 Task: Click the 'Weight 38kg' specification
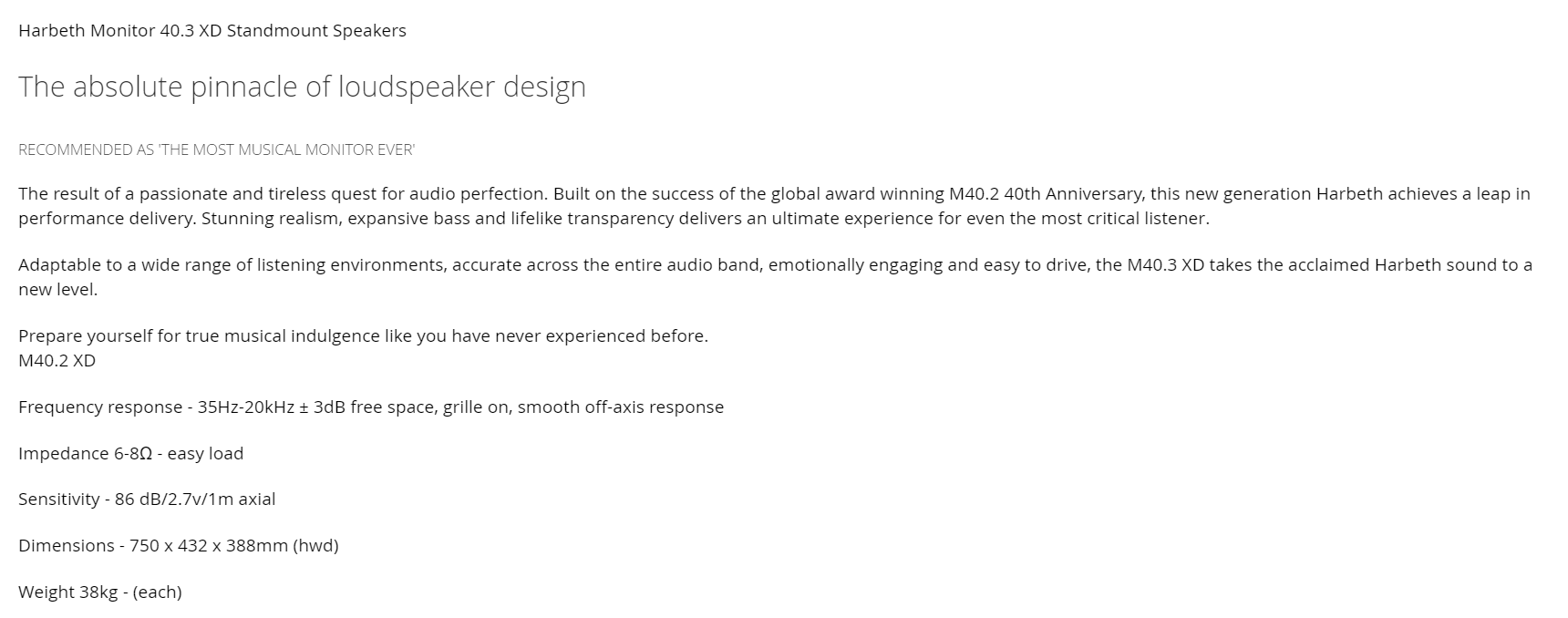[x=67, y=592]
